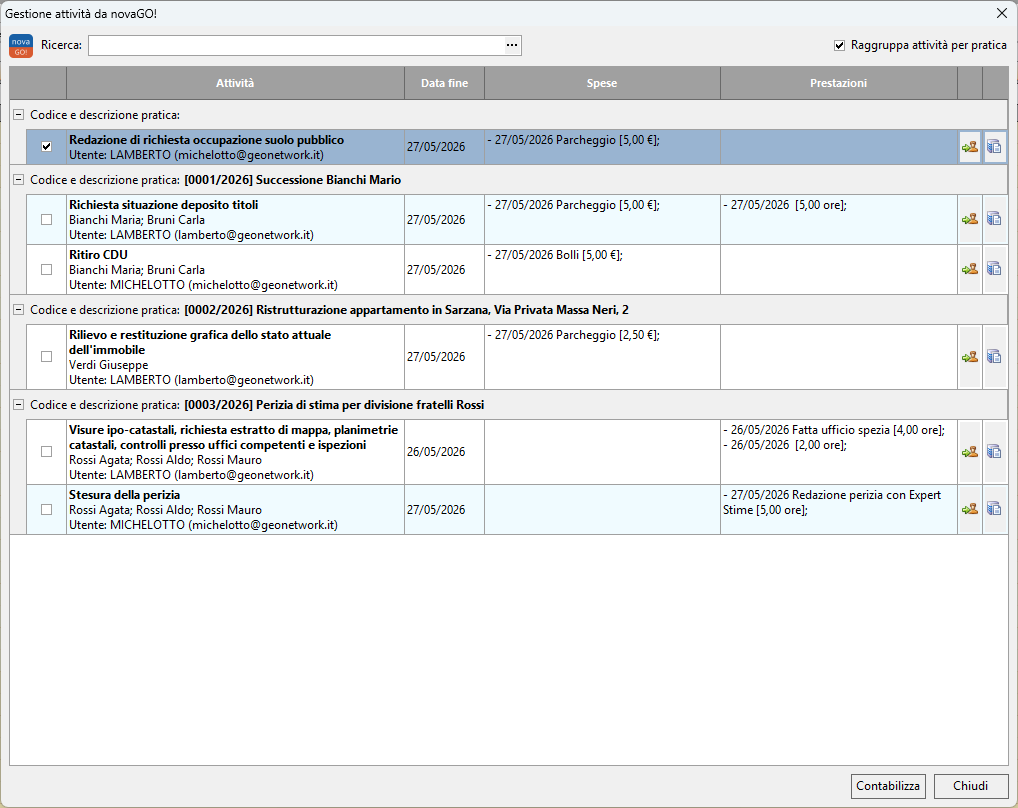Click the Ricerca search input field

296,45
